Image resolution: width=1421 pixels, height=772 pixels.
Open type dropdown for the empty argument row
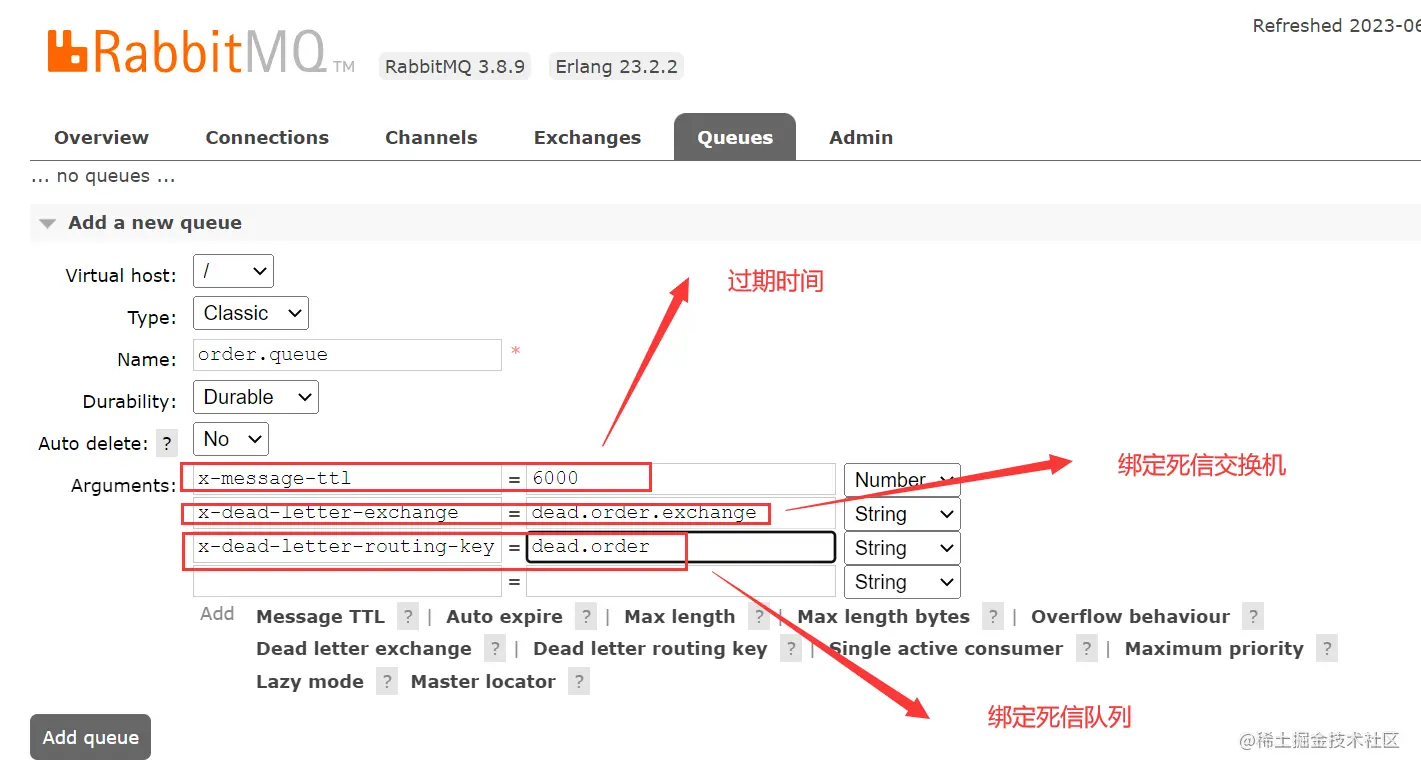pos(902,582)
